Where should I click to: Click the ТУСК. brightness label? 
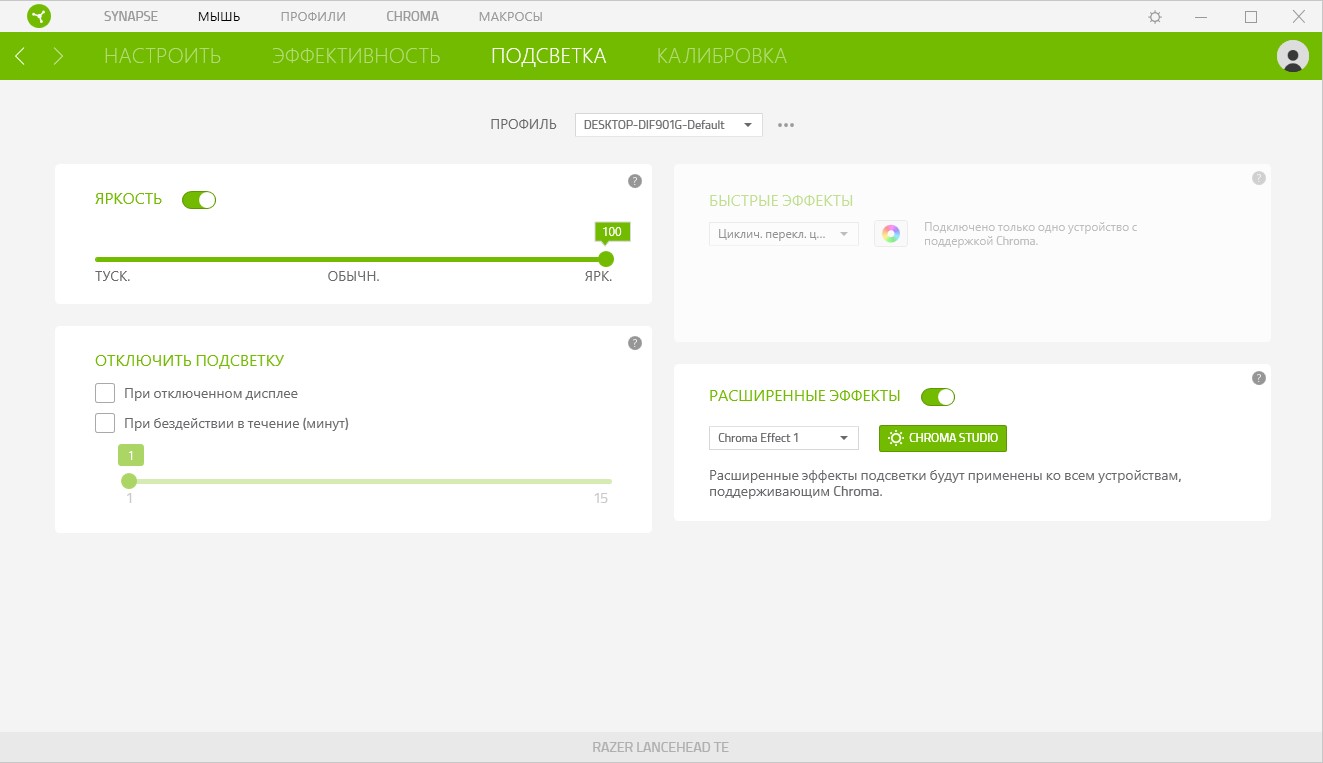112,277
